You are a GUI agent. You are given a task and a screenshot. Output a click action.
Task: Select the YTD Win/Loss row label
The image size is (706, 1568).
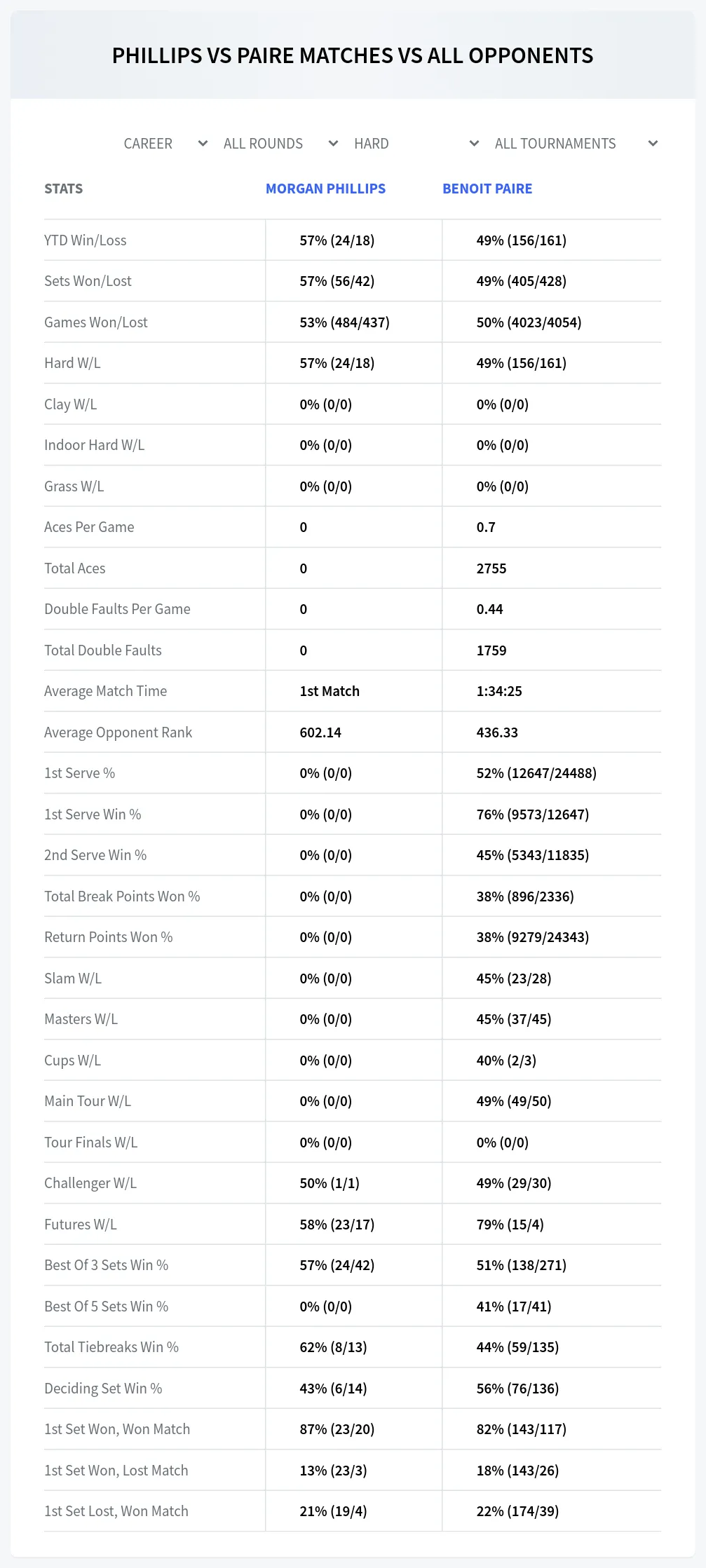click(86, 240)
